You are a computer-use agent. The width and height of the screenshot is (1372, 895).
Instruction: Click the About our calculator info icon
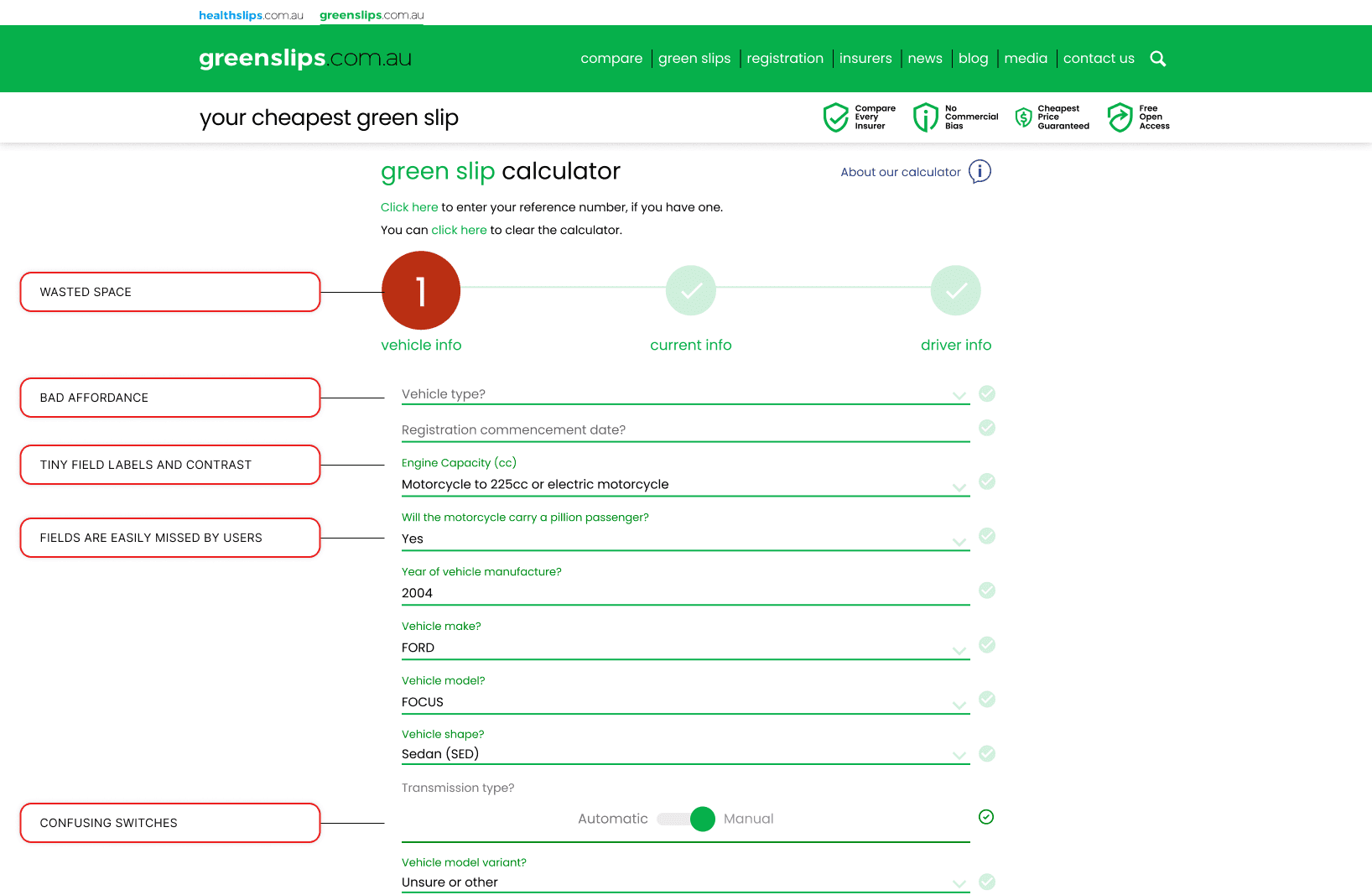pos(980,171)
